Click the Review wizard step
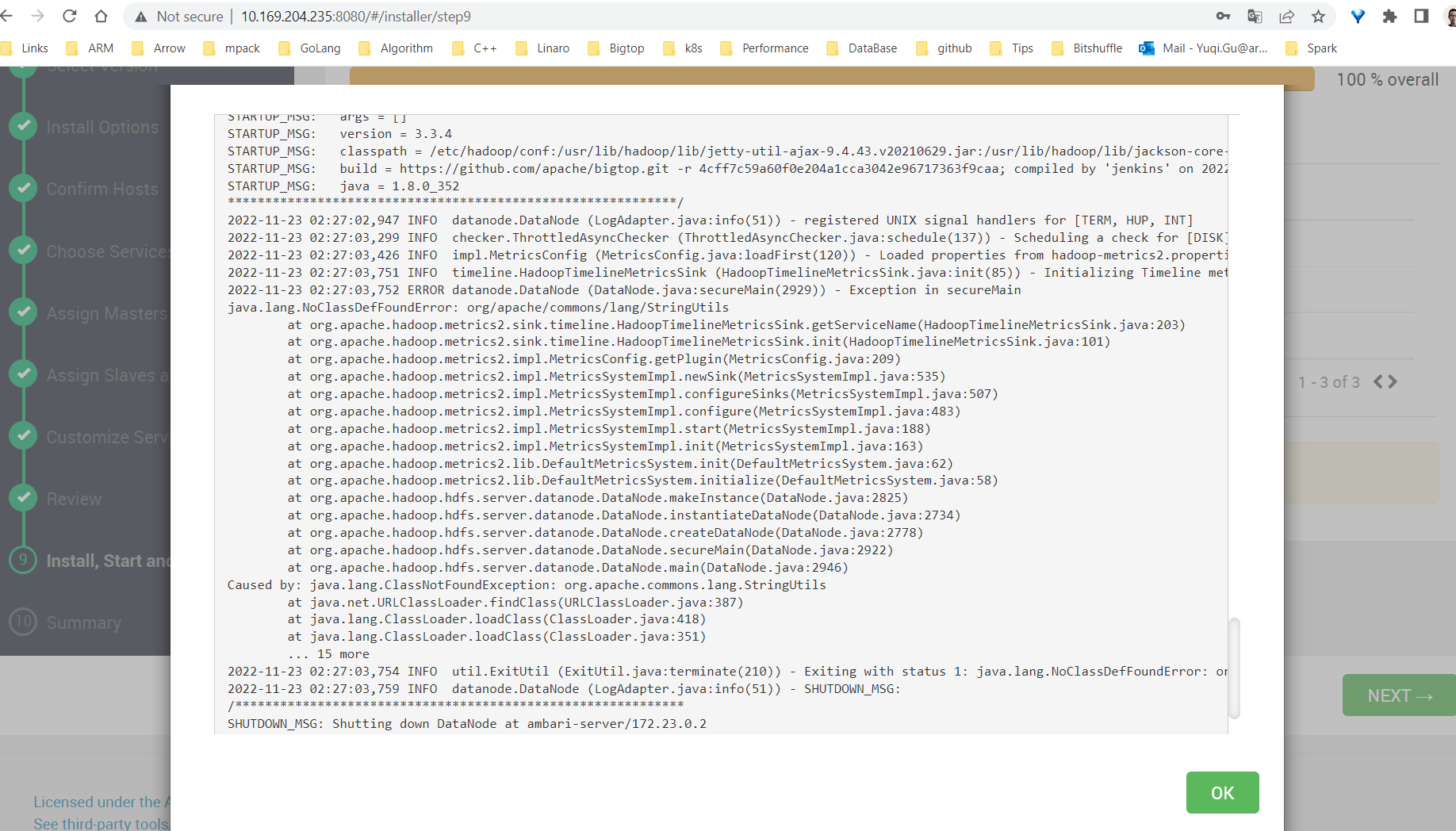1456x831 pixels. tap(74, 499)
